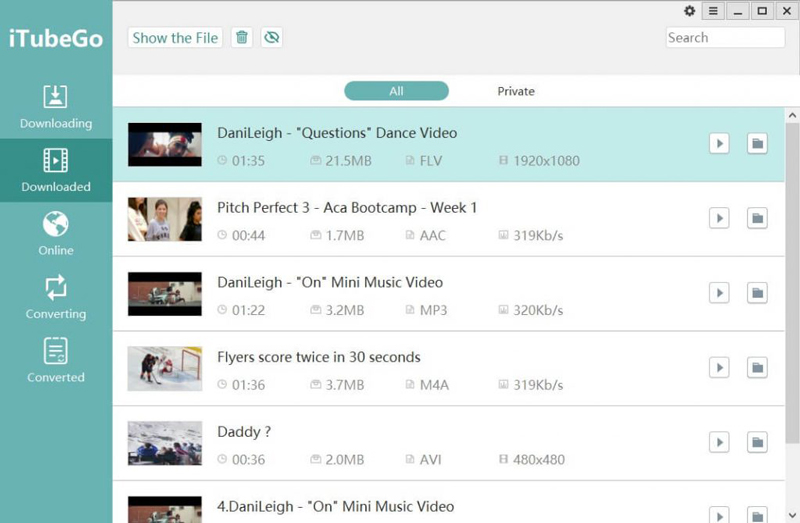This screenshot has width=800, height=523.
Task: Select title 4.DaniLeigh - "On" Mini Music Video
Action: (335, 507)
